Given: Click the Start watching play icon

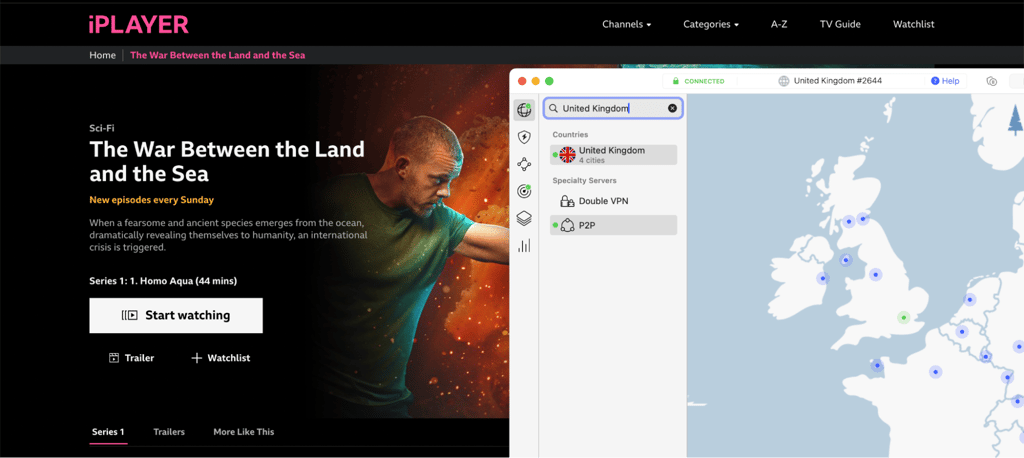Looking at the screenshot, I should [129, 316].
